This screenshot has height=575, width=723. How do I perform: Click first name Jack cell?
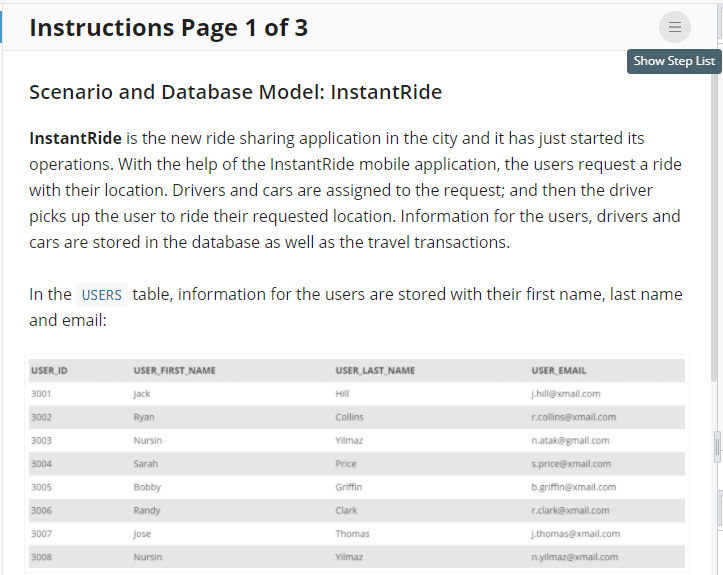pos(142,394)
